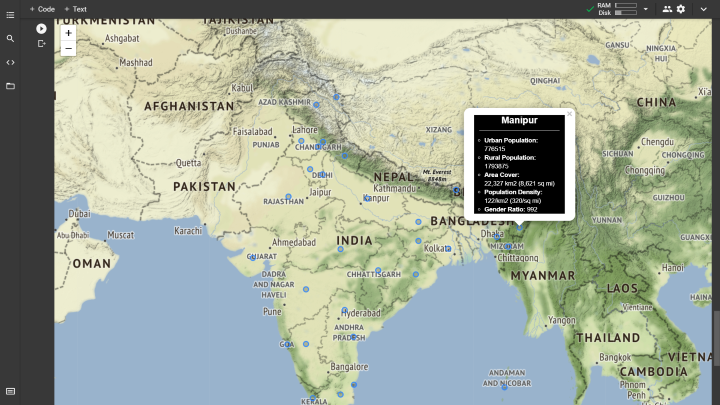
Task: Click the cell output actions icon
Action: (41, 44)
